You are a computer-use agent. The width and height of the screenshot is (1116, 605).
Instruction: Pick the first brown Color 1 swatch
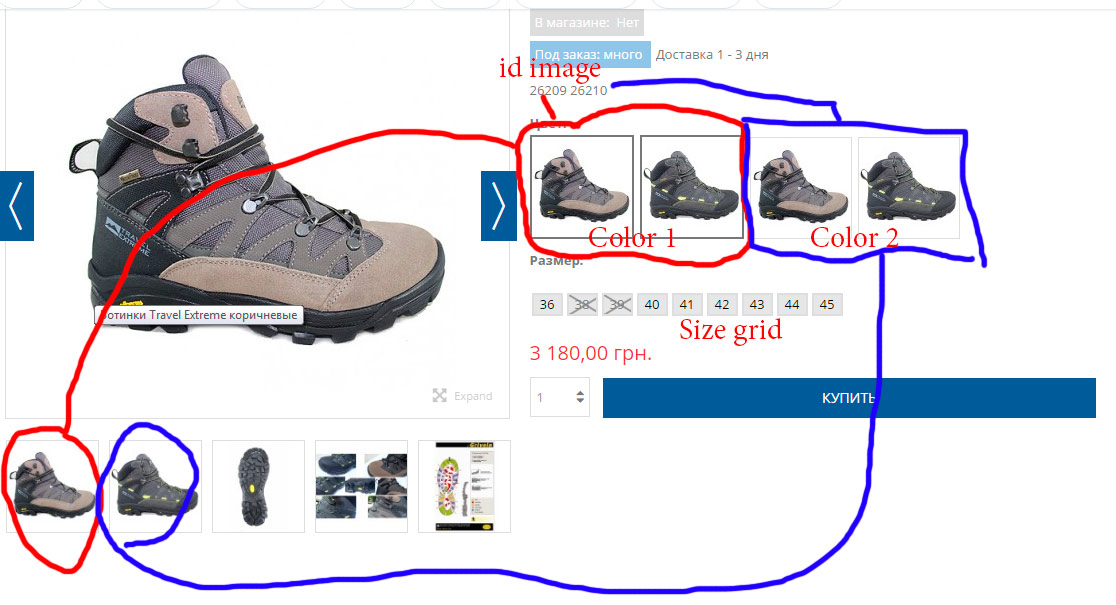582,187
